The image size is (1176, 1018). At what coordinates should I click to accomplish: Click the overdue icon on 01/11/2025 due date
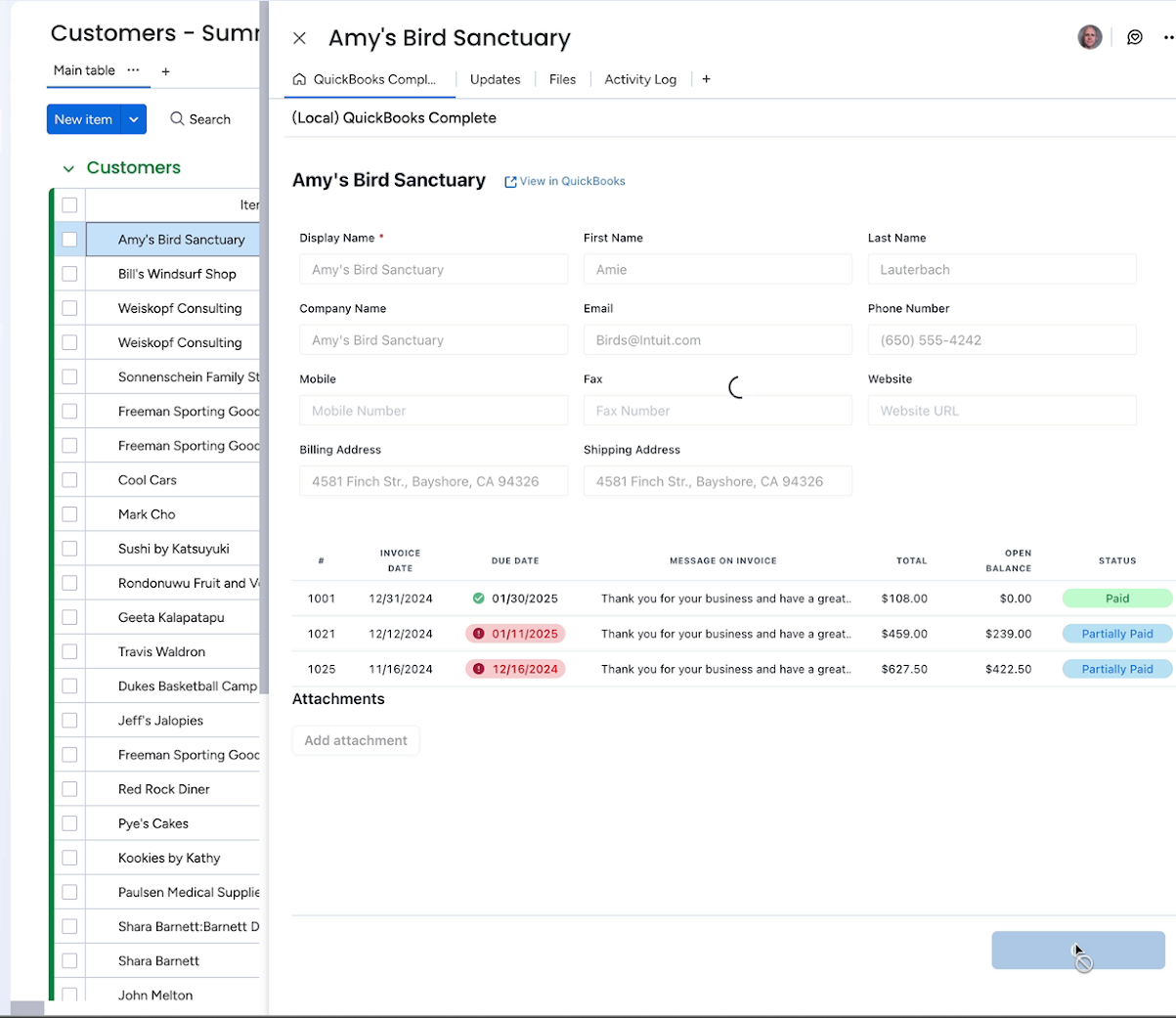click(478, 634)
